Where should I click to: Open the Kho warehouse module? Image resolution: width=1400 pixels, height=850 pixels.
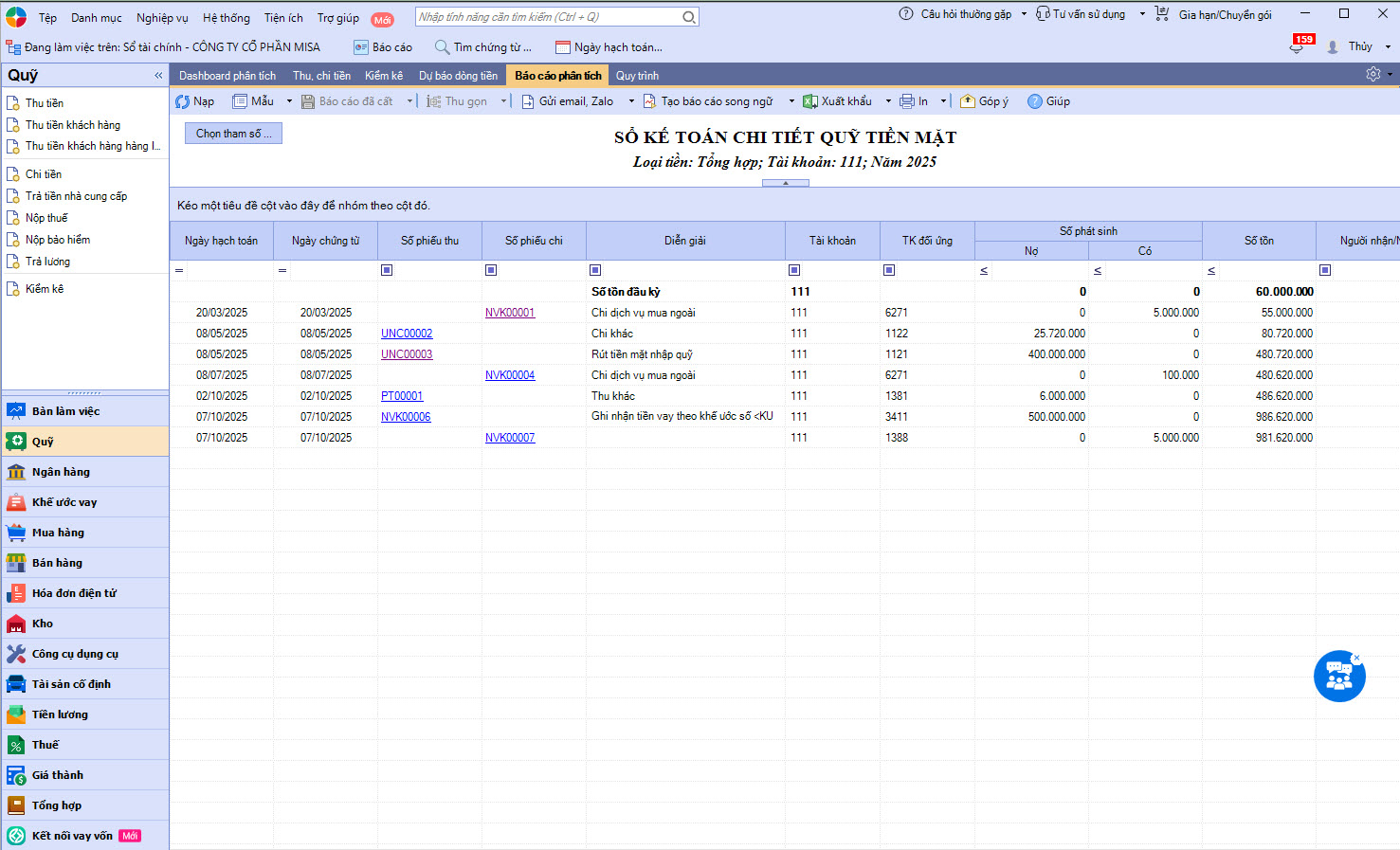pos(43,624)
